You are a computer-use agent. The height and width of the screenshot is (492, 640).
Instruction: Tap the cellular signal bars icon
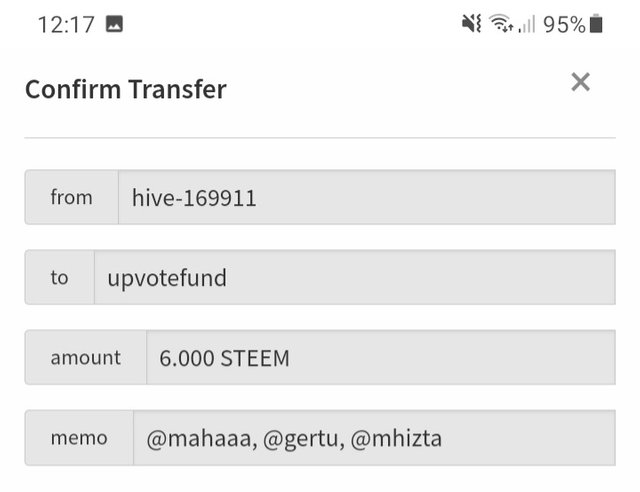[527, 24]
